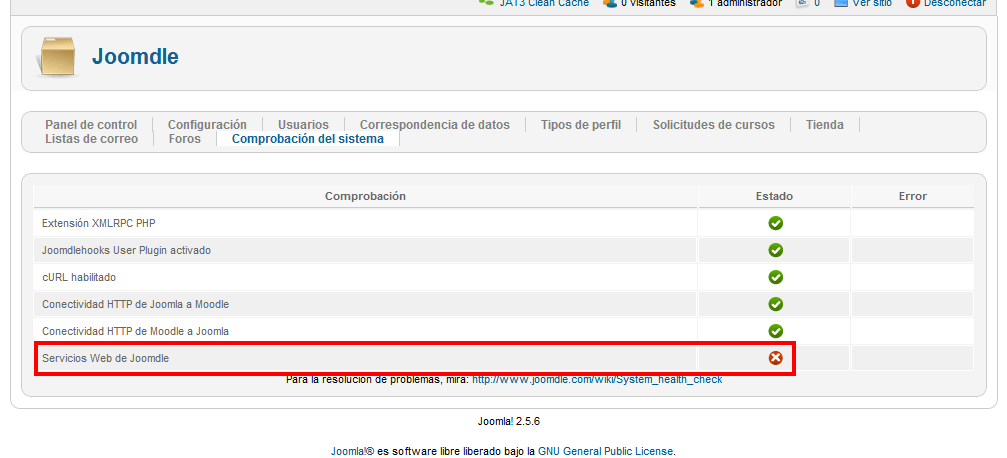
Task: Go to Correspondencia de datos tab
Action: pyautogui.click(x=434, y=125)
